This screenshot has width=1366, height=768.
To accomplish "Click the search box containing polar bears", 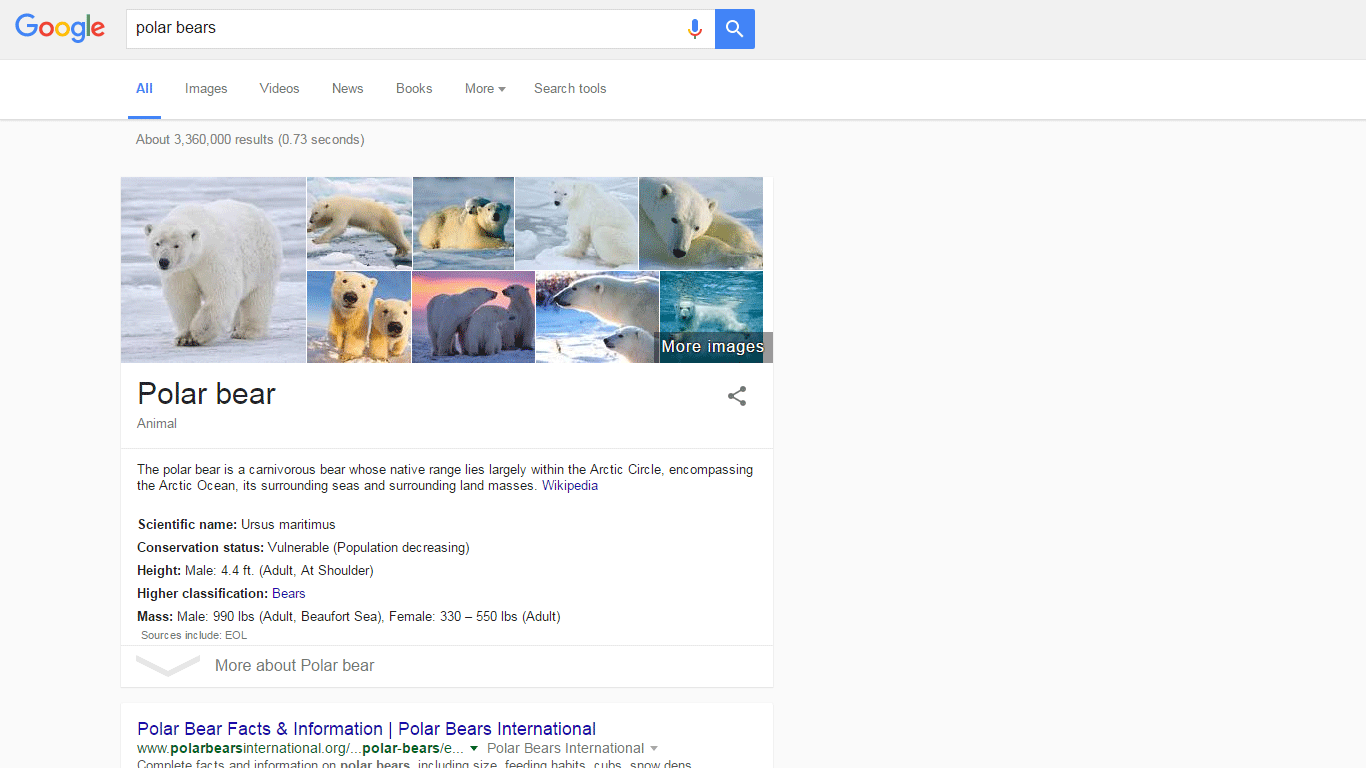I will 400,29.
